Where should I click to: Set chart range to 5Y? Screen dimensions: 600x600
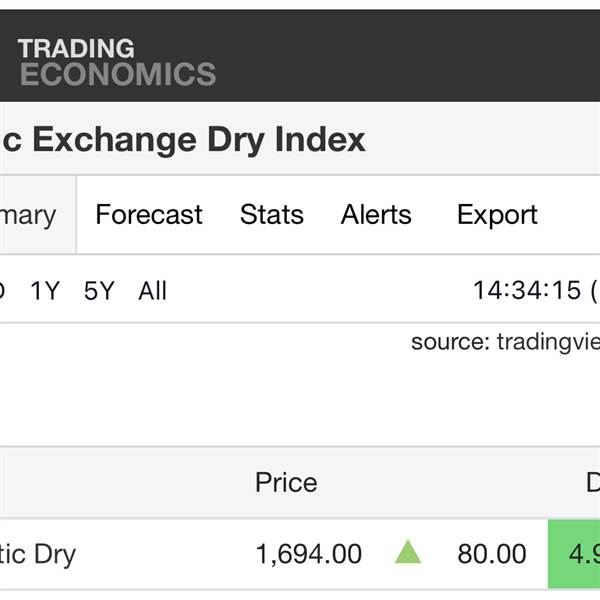pyautogui.click(x=99, y=290)
